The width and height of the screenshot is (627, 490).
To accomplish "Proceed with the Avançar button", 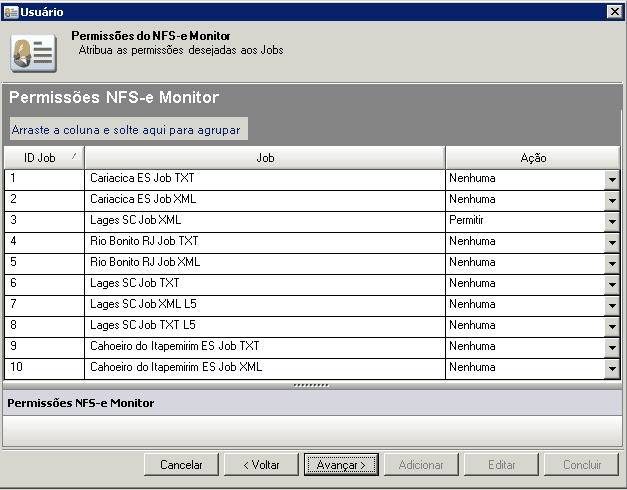I will point(340,465).
